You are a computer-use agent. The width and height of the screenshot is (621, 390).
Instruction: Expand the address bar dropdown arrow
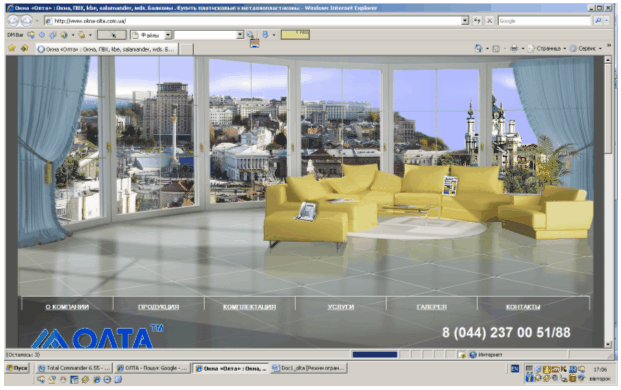coord(465,21)
